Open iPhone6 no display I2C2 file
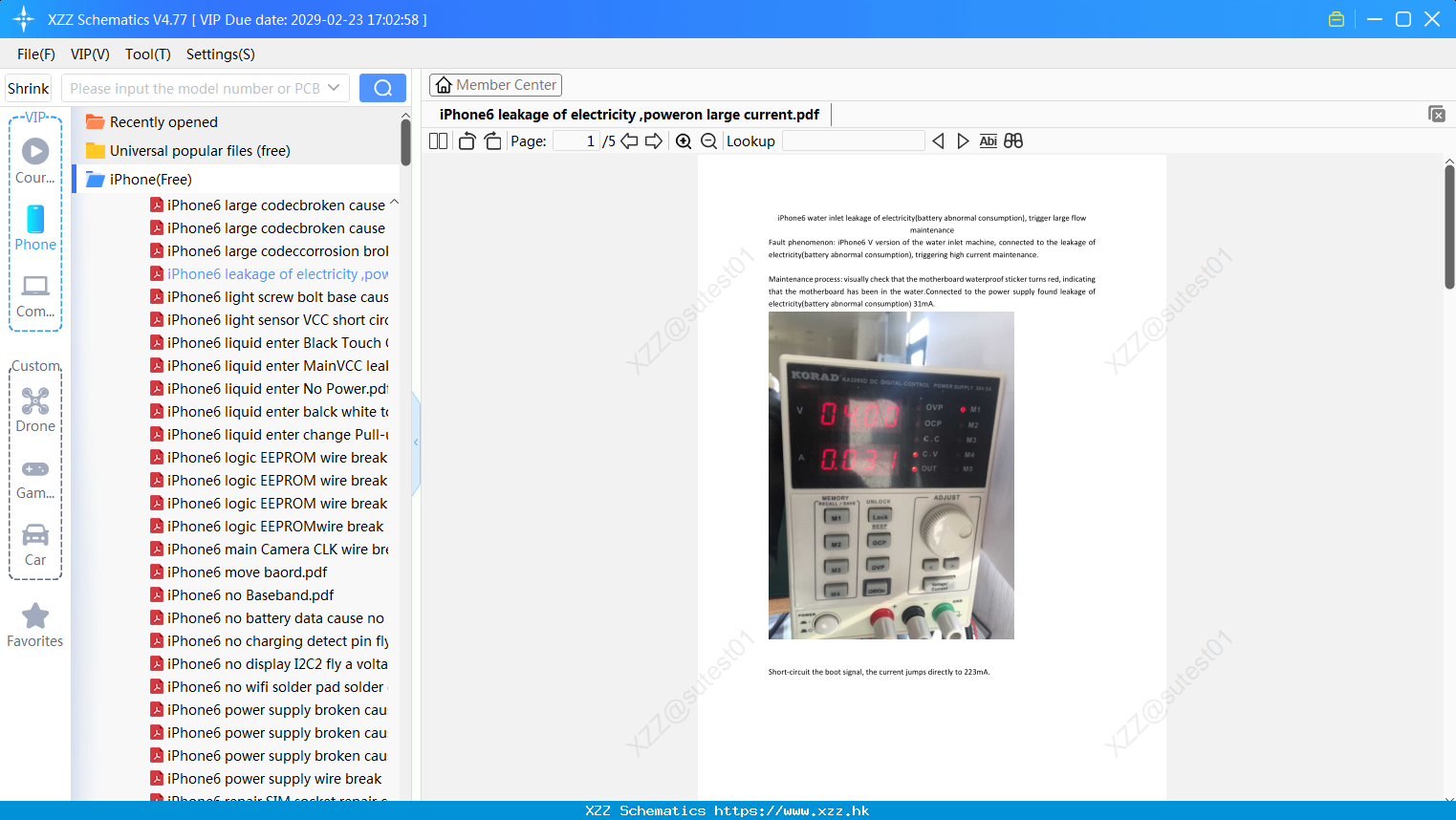 (x=270, y=664)
